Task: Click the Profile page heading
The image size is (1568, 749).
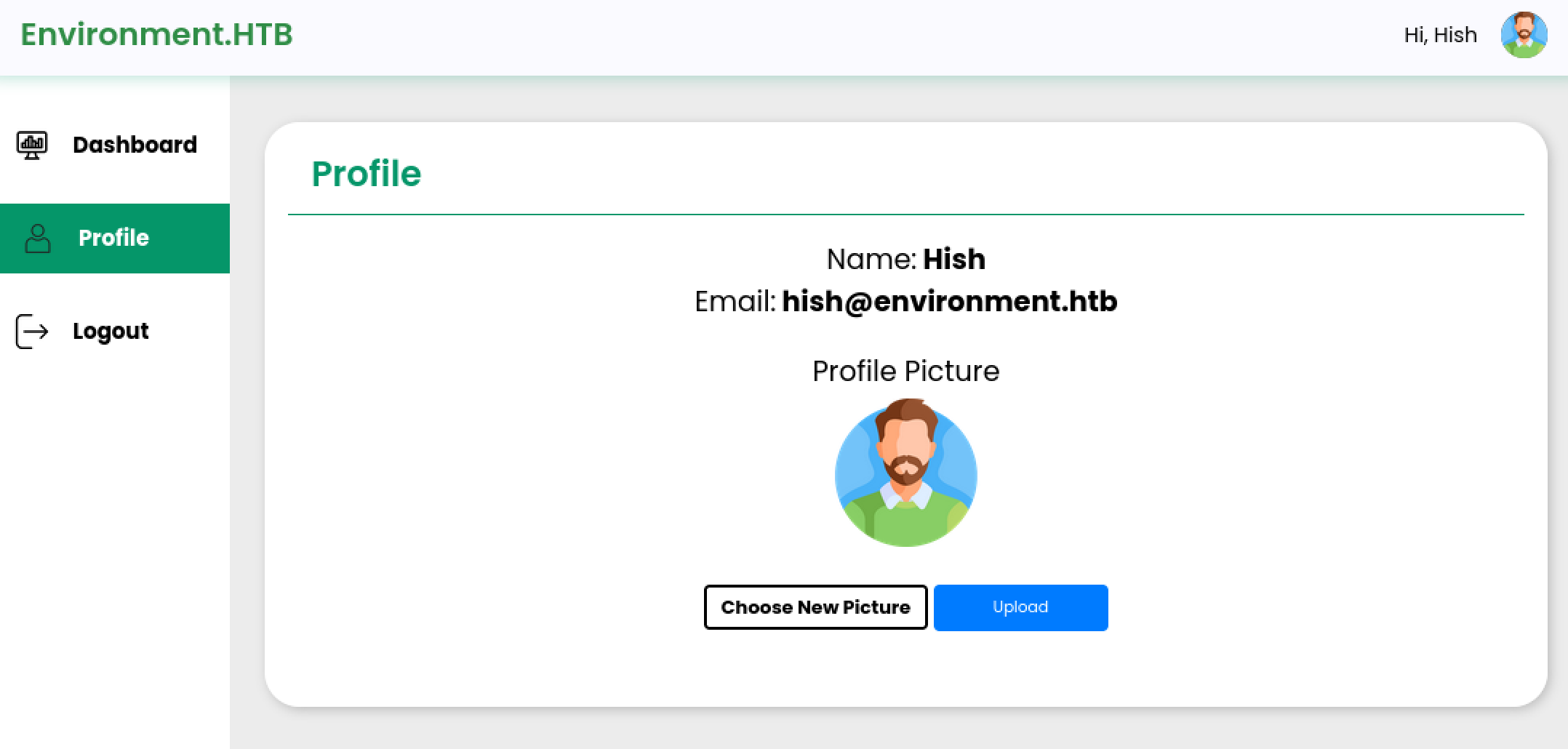Action: click(x=367, y=174)
